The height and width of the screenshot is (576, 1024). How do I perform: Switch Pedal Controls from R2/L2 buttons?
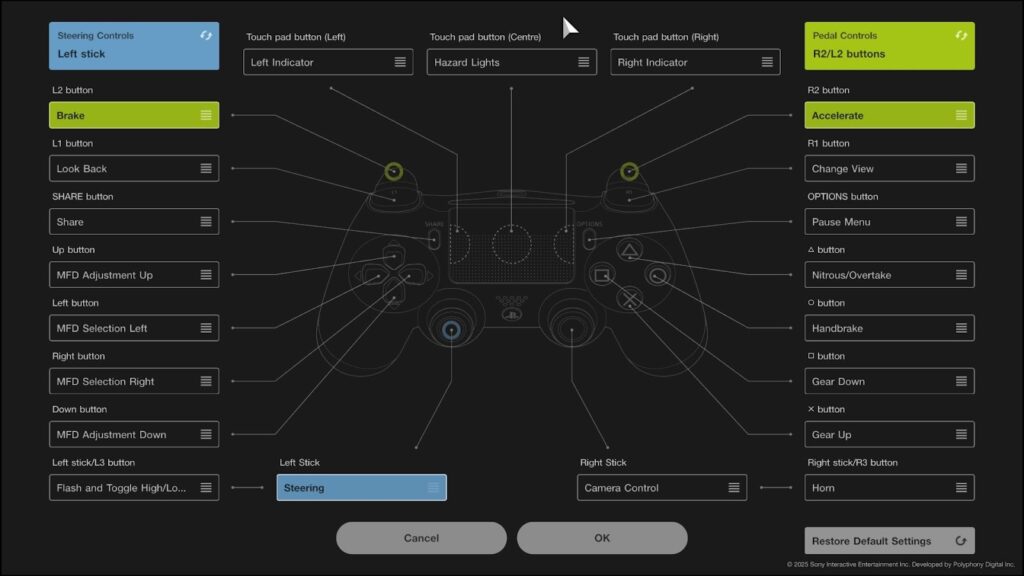point(889,46)
